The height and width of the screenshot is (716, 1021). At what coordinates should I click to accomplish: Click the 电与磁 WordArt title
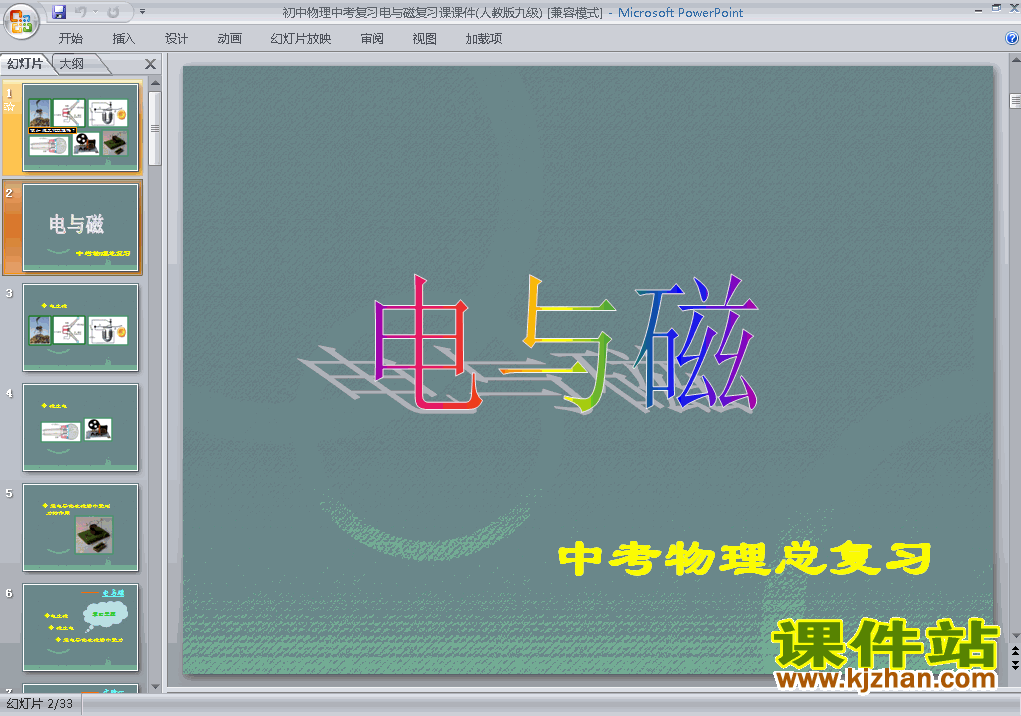tap(565, 344)
